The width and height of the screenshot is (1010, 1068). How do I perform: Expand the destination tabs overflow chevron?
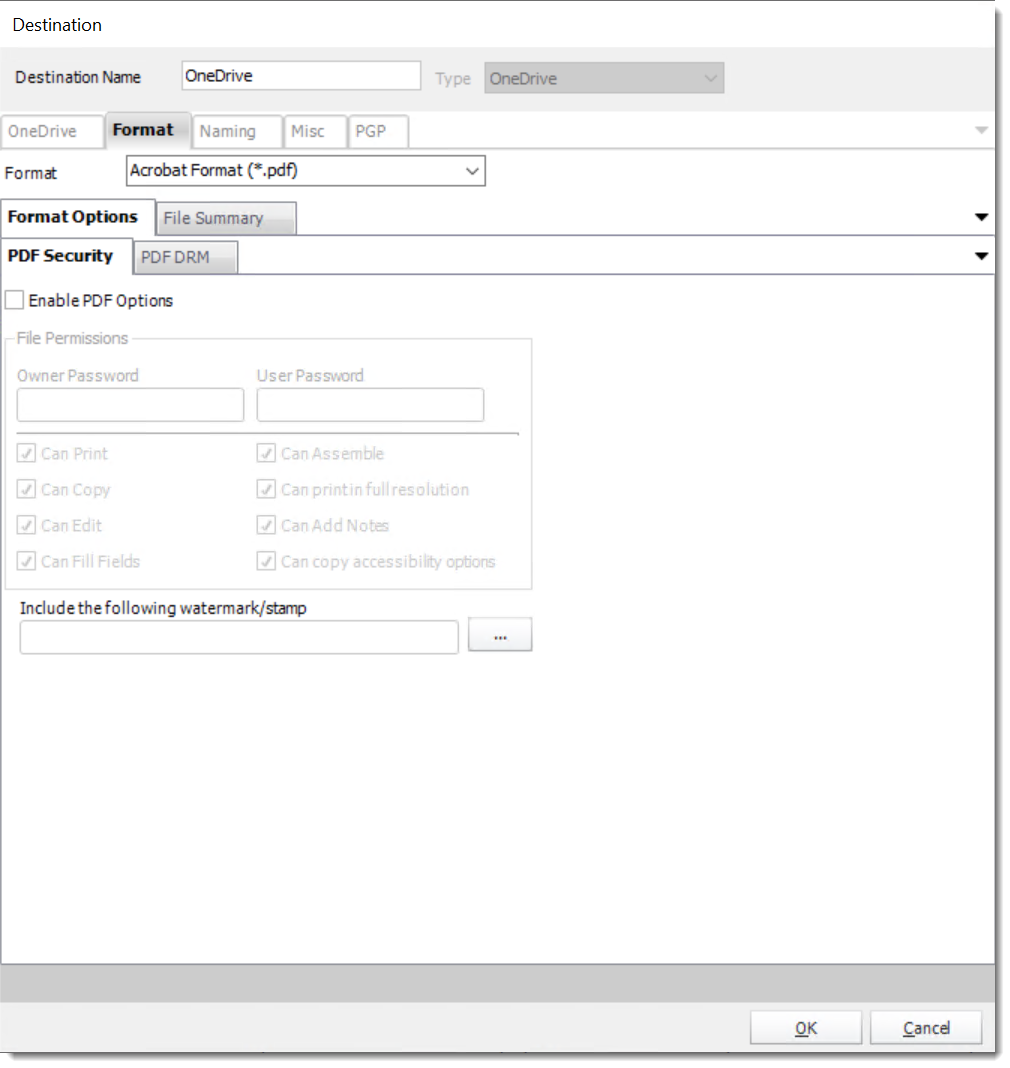tap(981, 131)
